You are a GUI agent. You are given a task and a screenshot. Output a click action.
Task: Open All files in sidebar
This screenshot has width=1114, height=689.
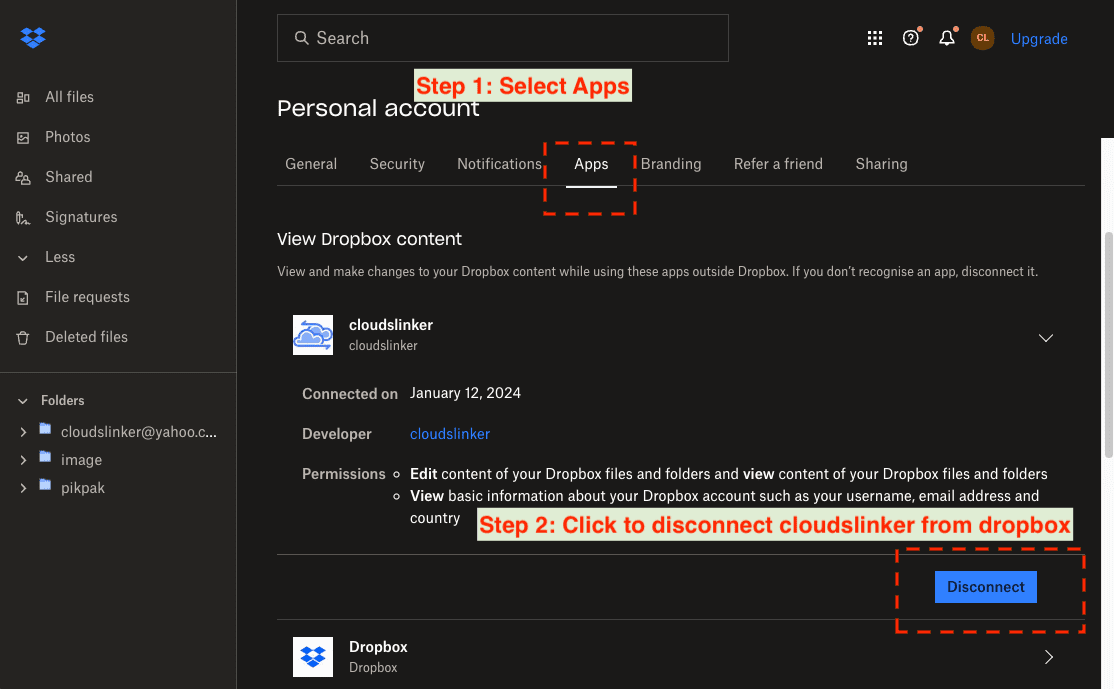(x=69, y=97)
